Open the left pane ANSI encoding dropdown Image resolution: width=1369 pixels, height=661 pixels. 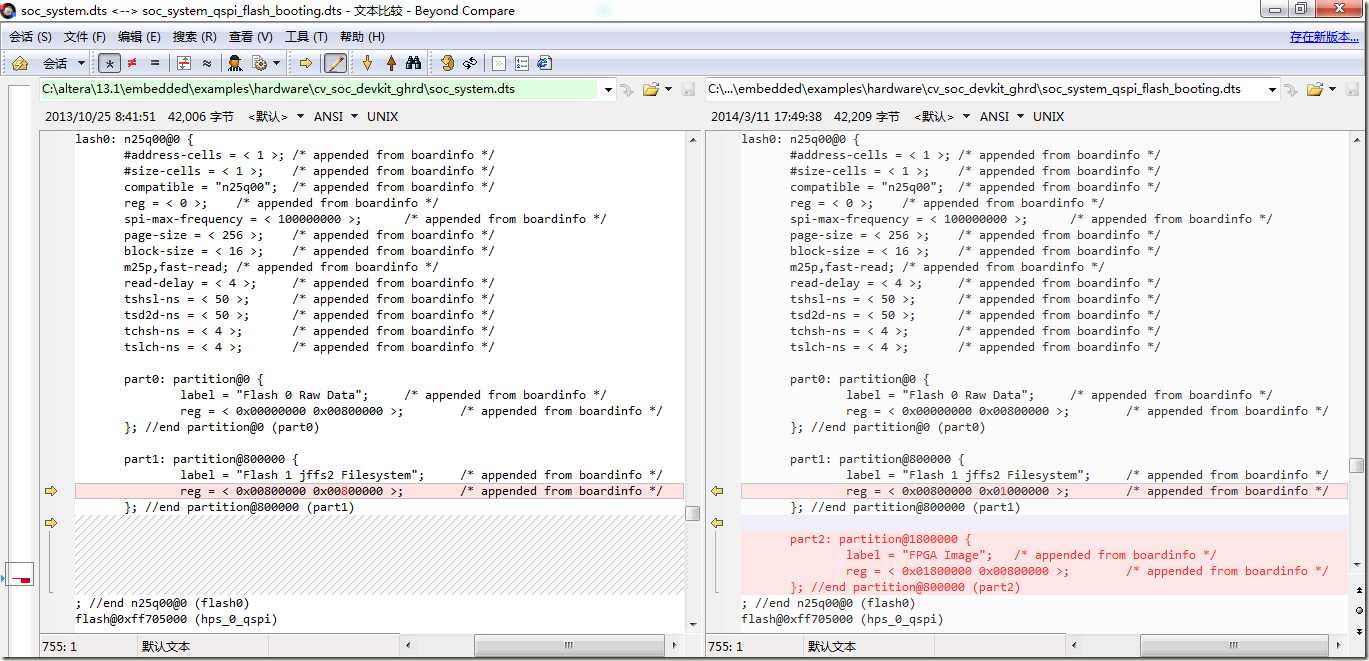[x=335, y=116]
